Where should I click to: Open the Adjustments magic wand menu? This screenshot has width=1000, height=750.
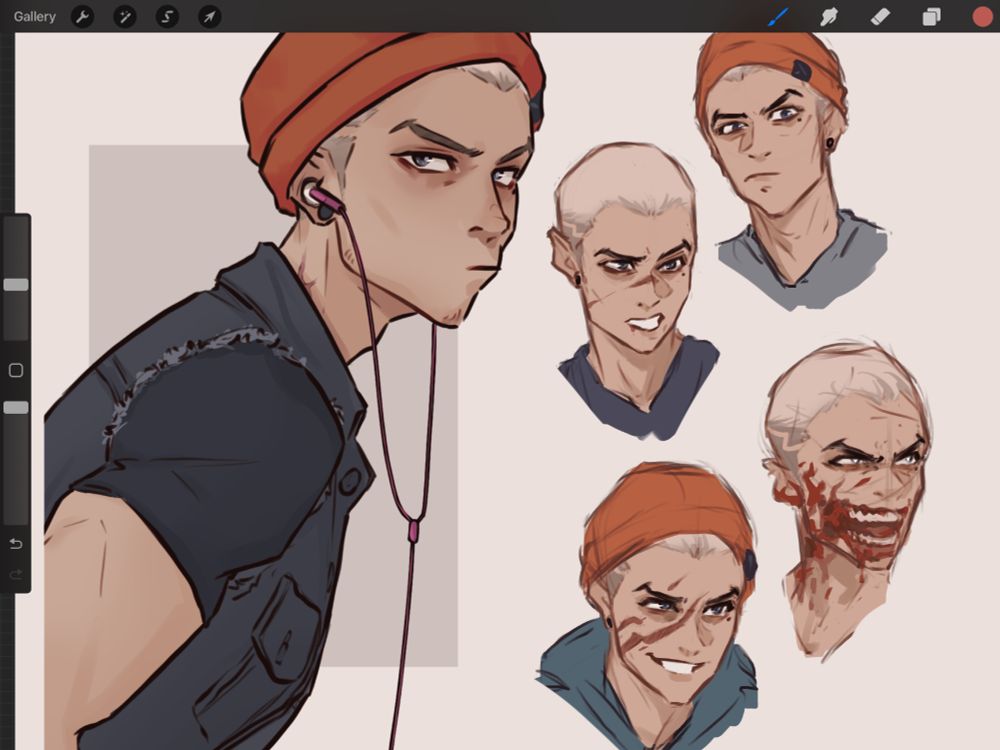click(x=125, y=17)
